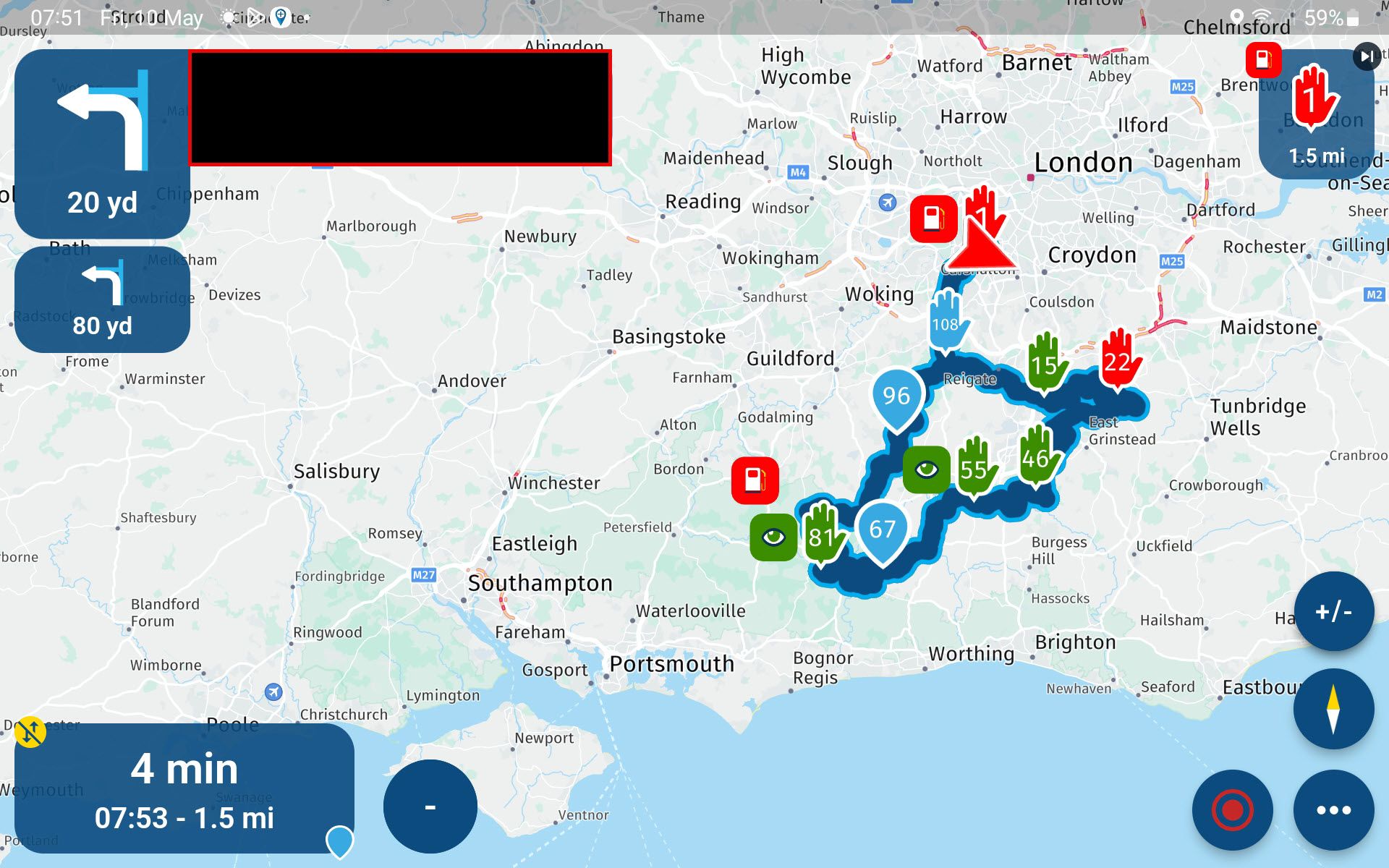1389x868 pixels.
Task: Tap the yellow GPS disabled satellite icon
Action: click(x=30, y=732)
